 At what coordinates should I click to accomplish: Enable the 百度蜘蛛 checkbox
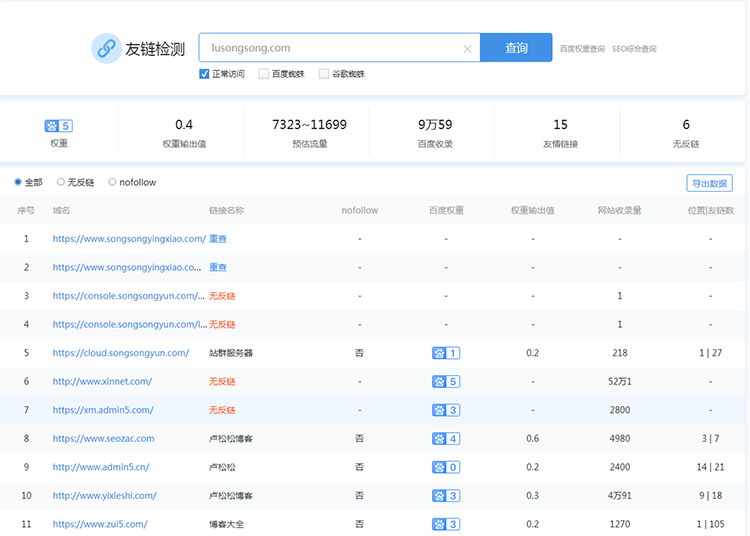pyautogui.click(x=264, y=74)
